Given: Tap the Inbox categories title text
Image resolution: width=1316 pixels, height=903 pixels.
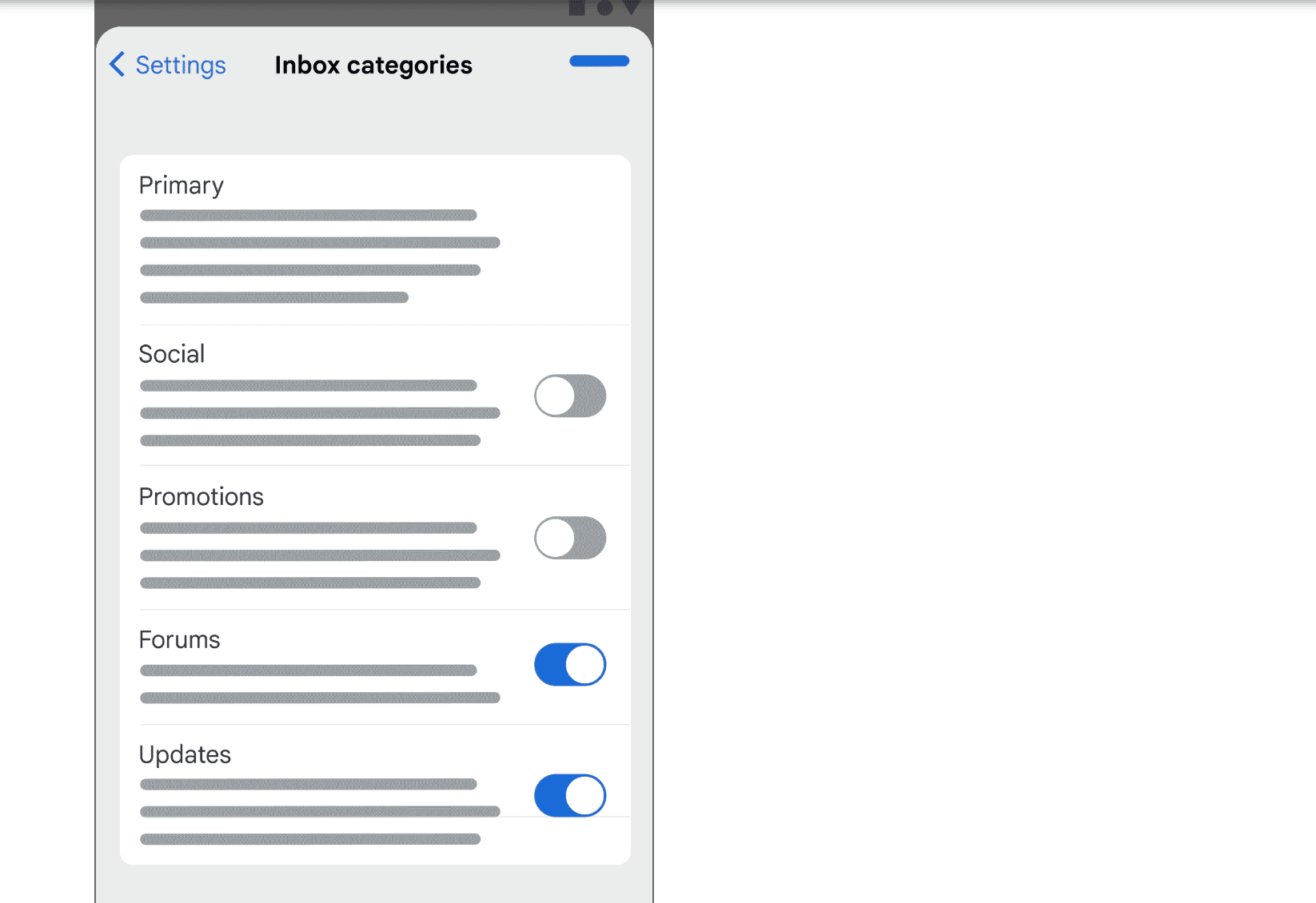Looking at the screenshot, I should tap(373, 65).
